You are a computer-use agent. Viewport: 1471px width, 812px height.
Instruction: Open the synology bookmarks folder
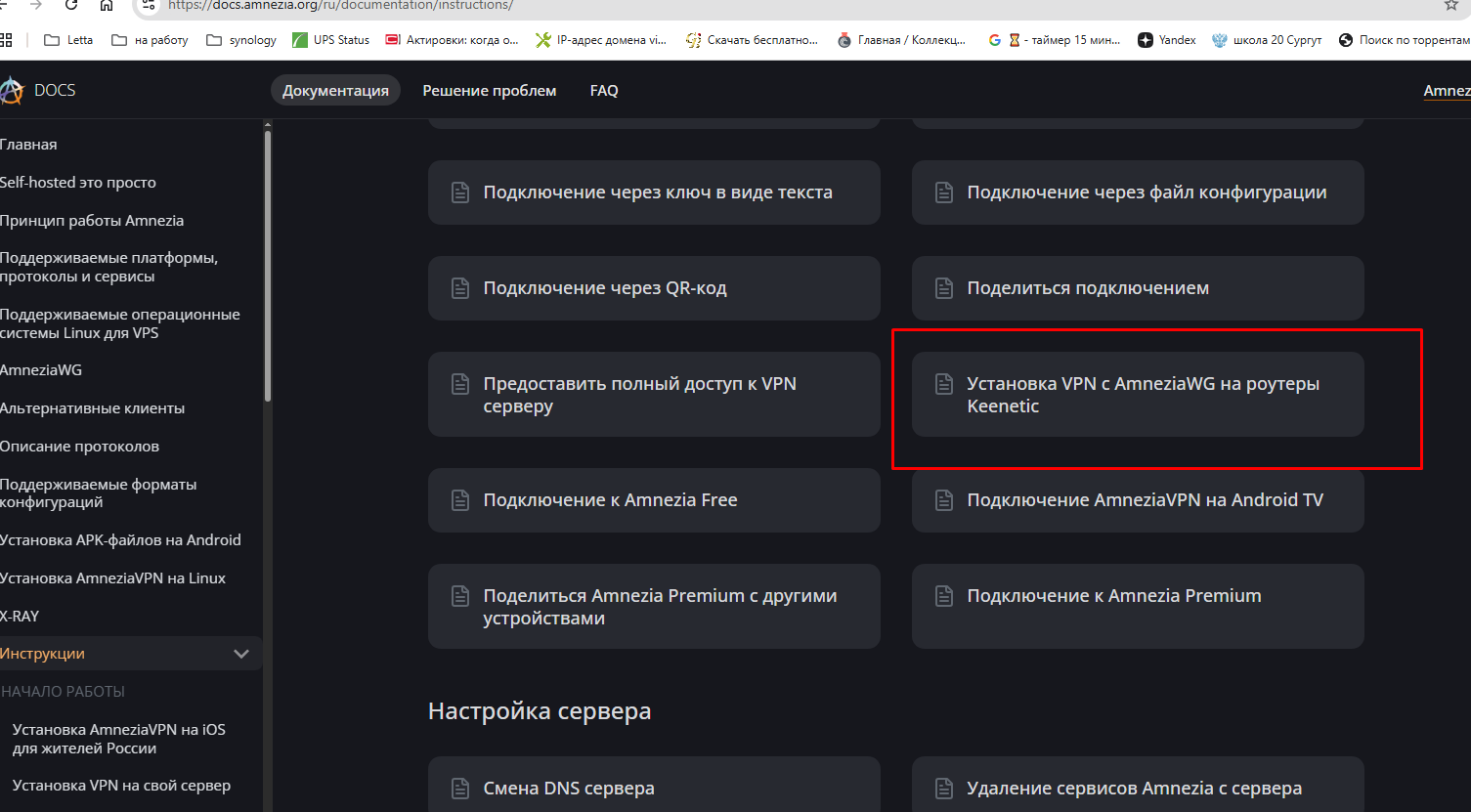pos(241,40)
